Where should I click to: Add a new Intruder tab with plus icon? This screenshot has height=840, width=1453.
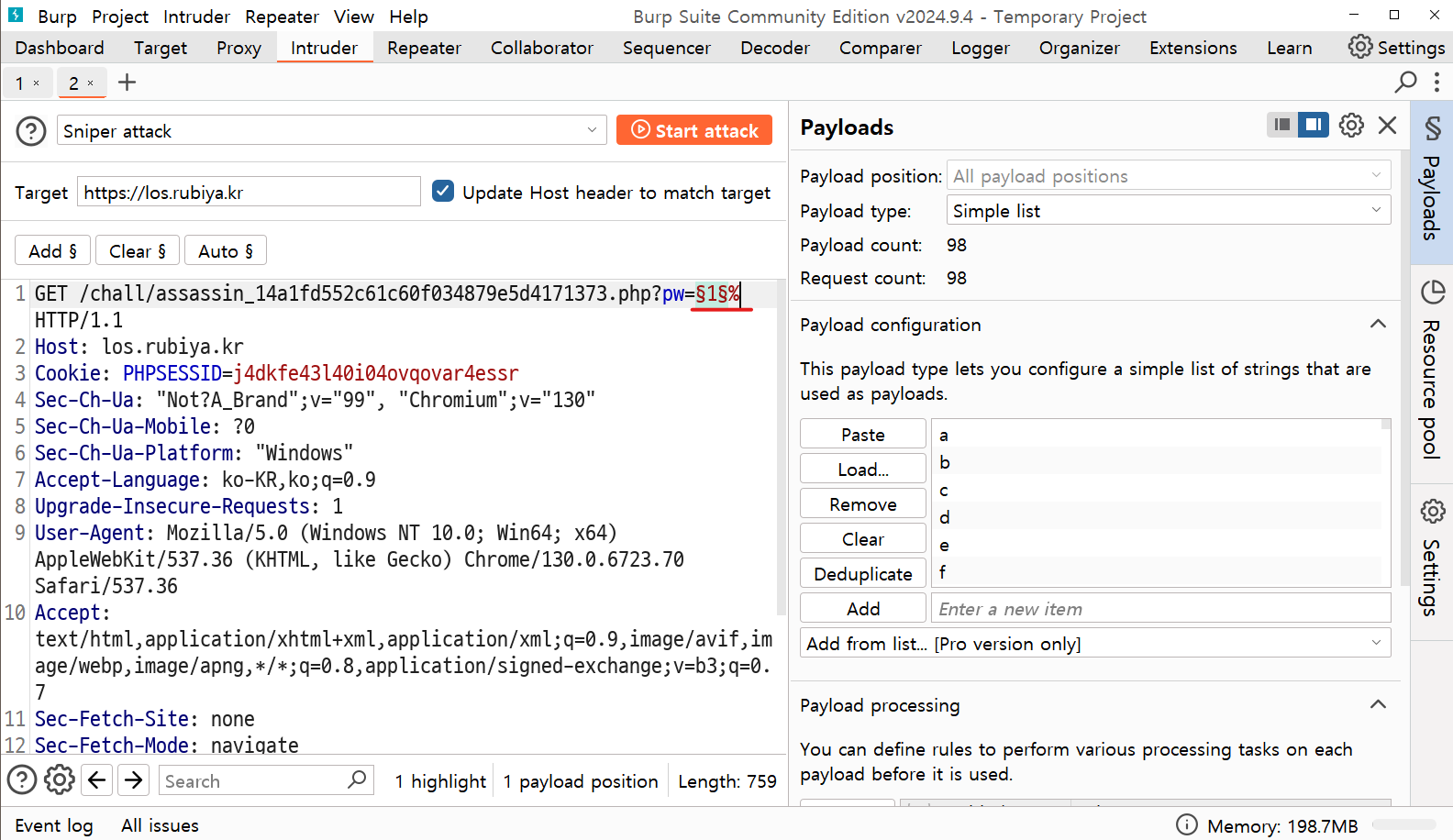(128, 83)
